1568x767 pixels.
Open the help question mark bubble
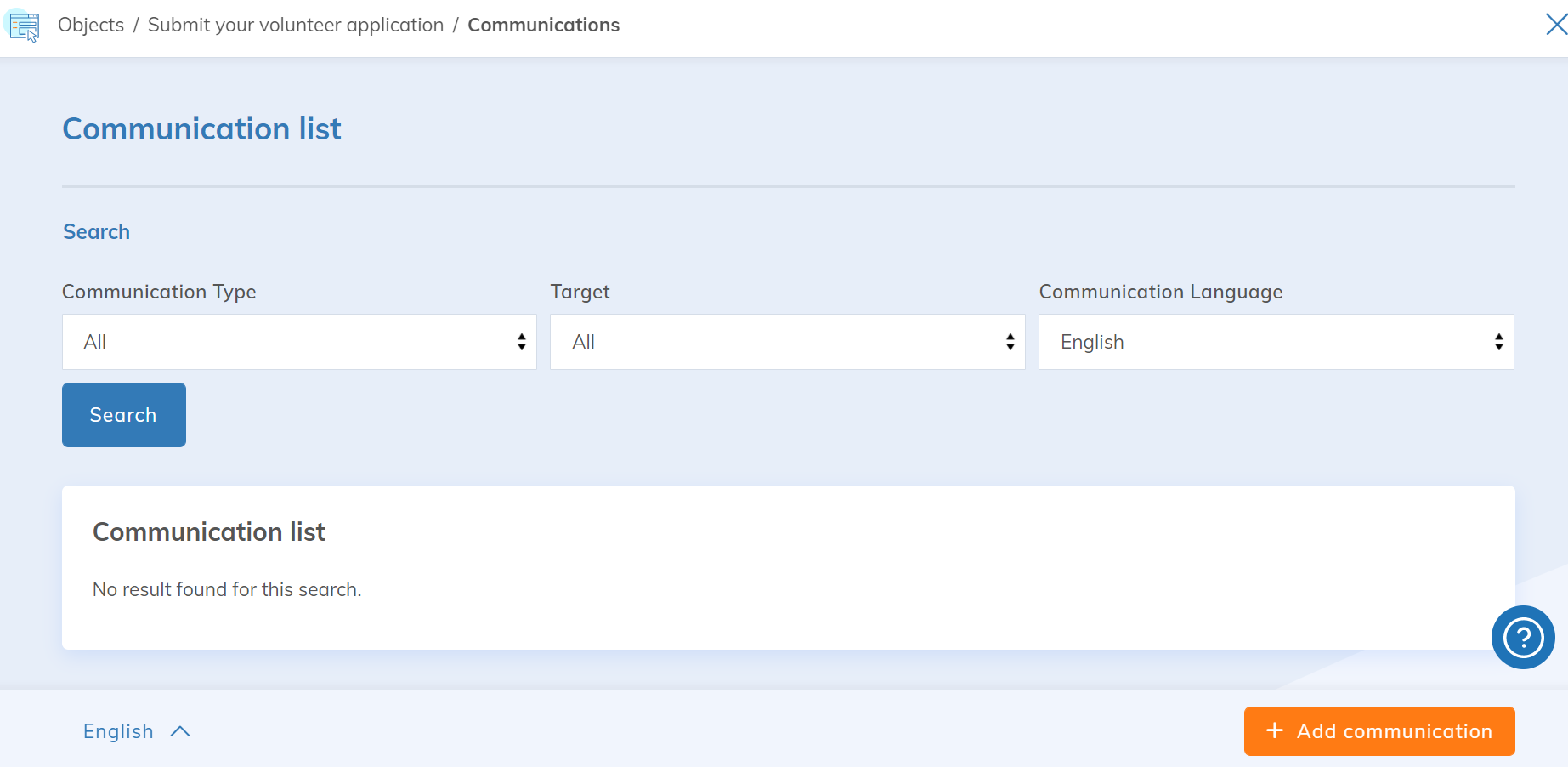[1522, 637]
